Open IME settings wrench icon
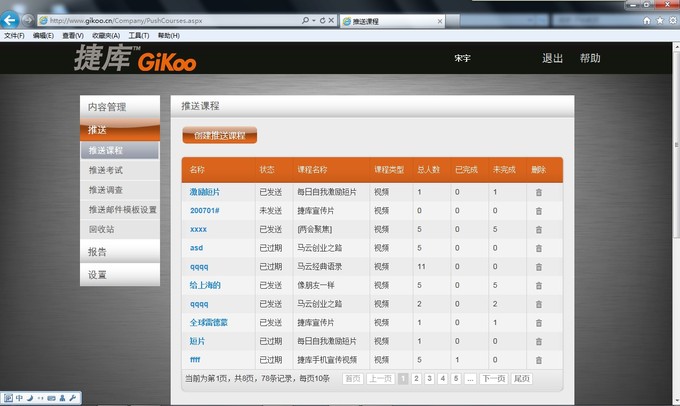 pos(72,398)
